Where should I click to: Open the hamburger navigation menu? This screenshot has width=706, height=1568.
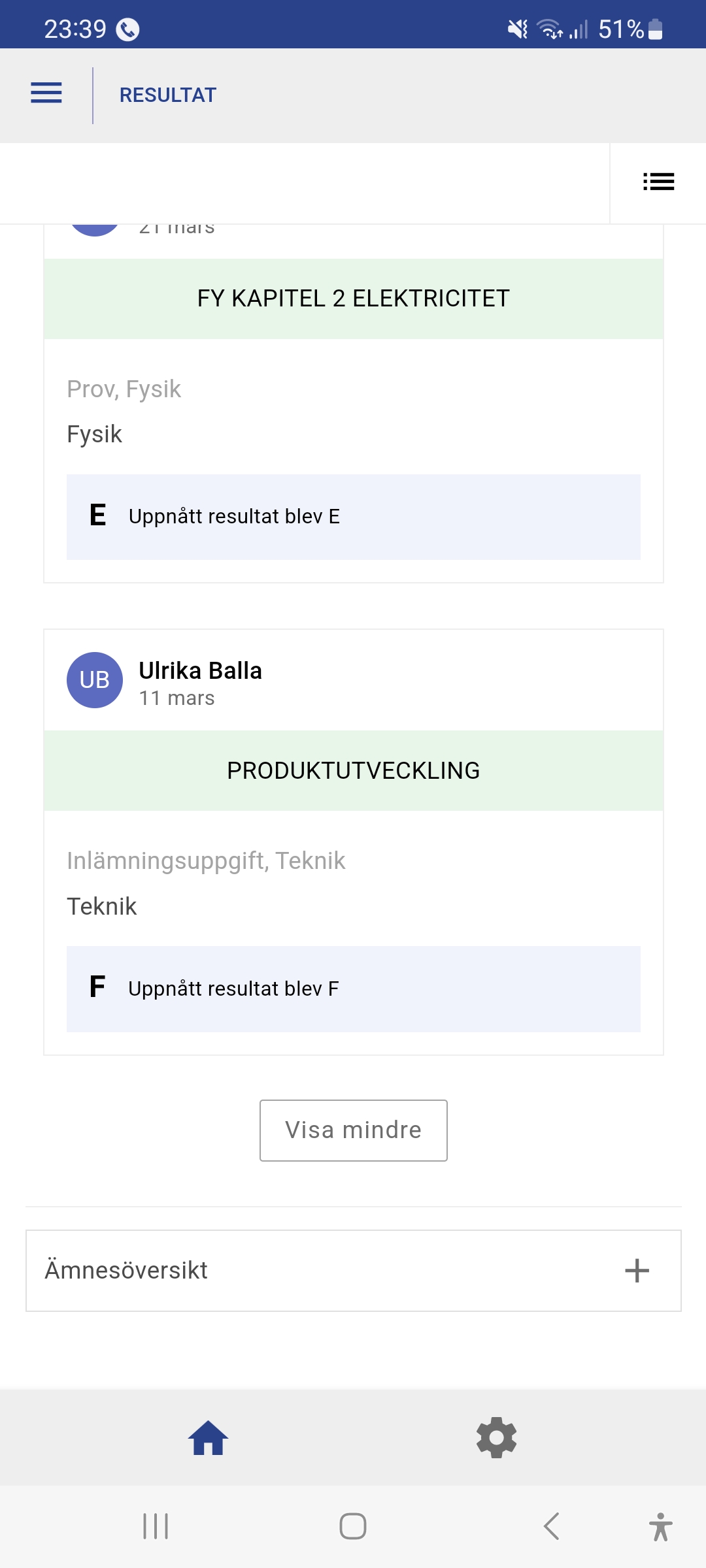[x=46, y=93]
